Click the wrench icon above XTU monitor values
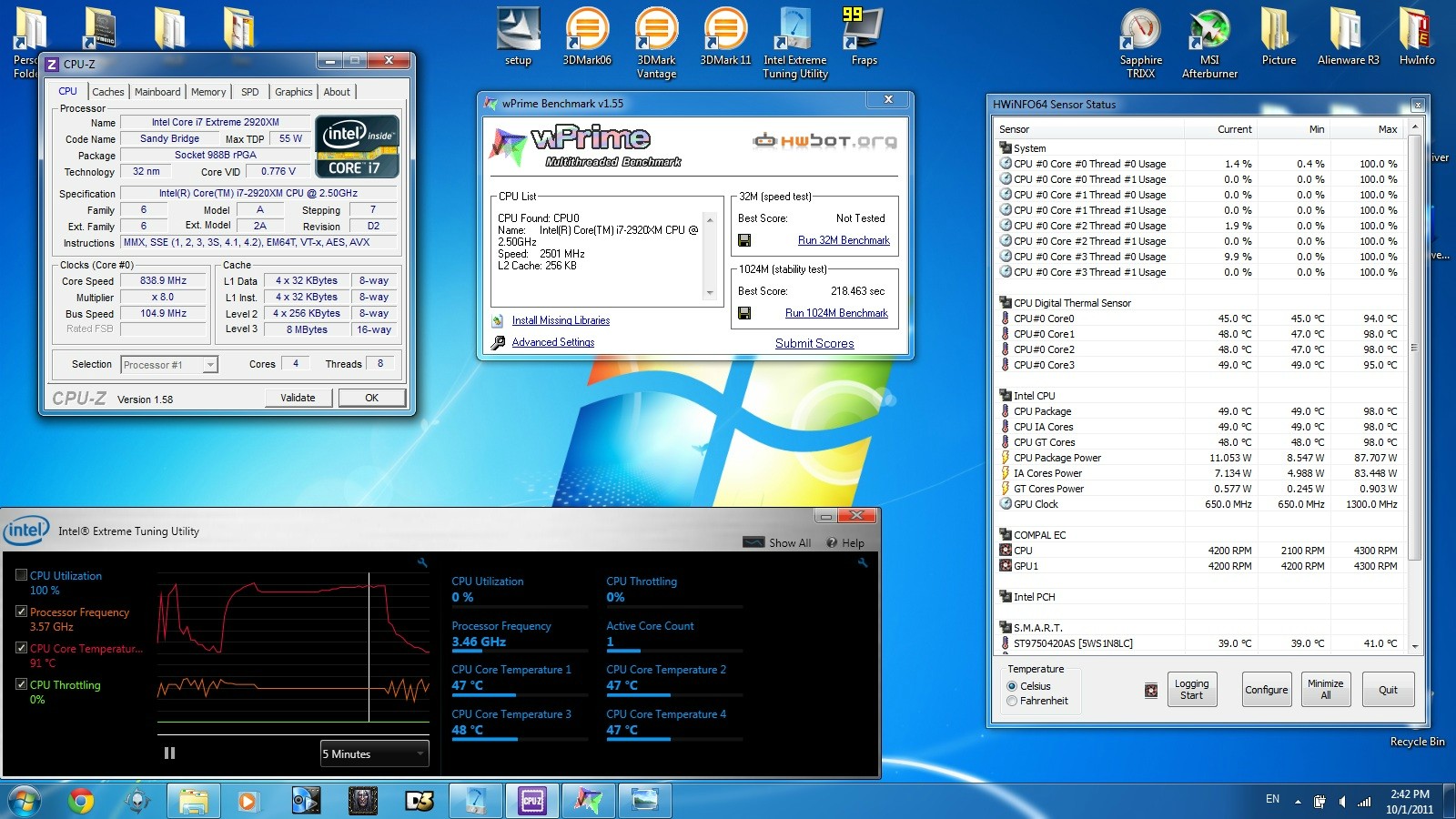 [863, 562]
